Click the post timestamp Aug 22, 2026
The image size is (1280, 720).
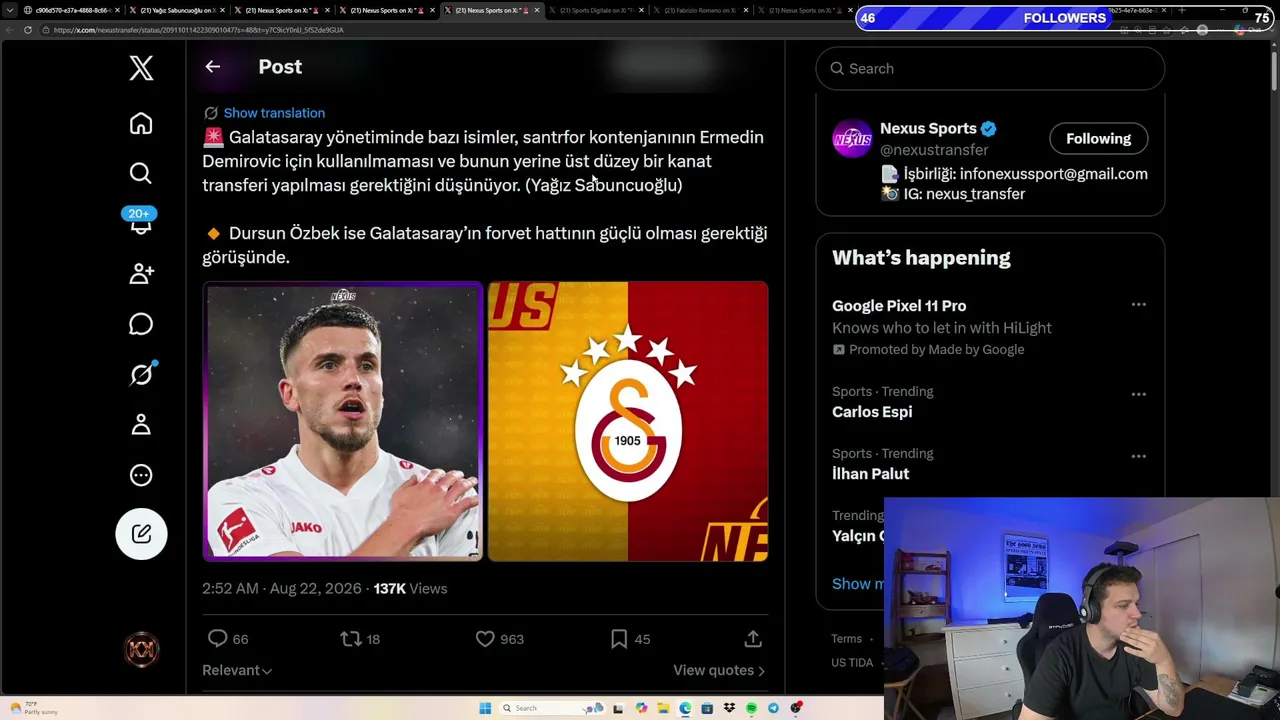tap(282, 589)
